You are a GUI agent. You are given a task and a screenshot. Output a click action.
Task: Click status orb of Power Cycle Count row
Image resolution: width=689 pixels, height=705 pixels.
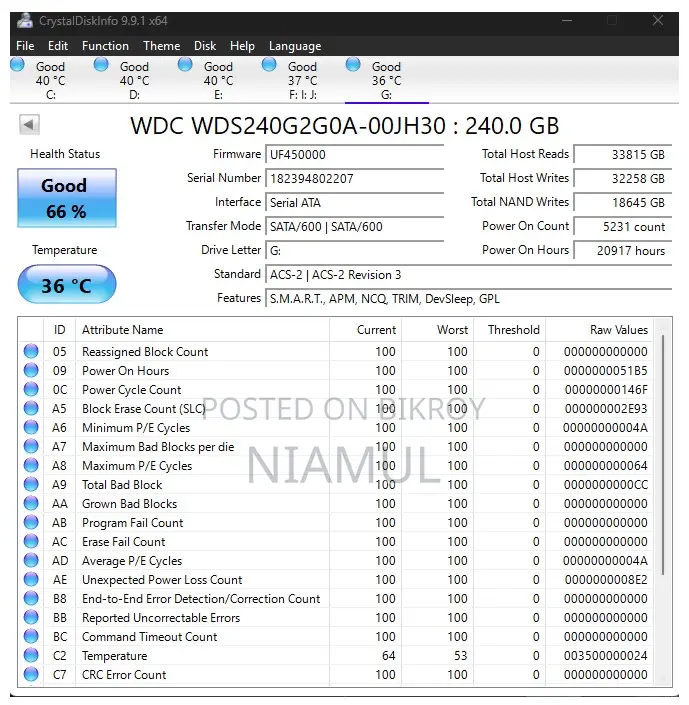(x=31, y=389)
